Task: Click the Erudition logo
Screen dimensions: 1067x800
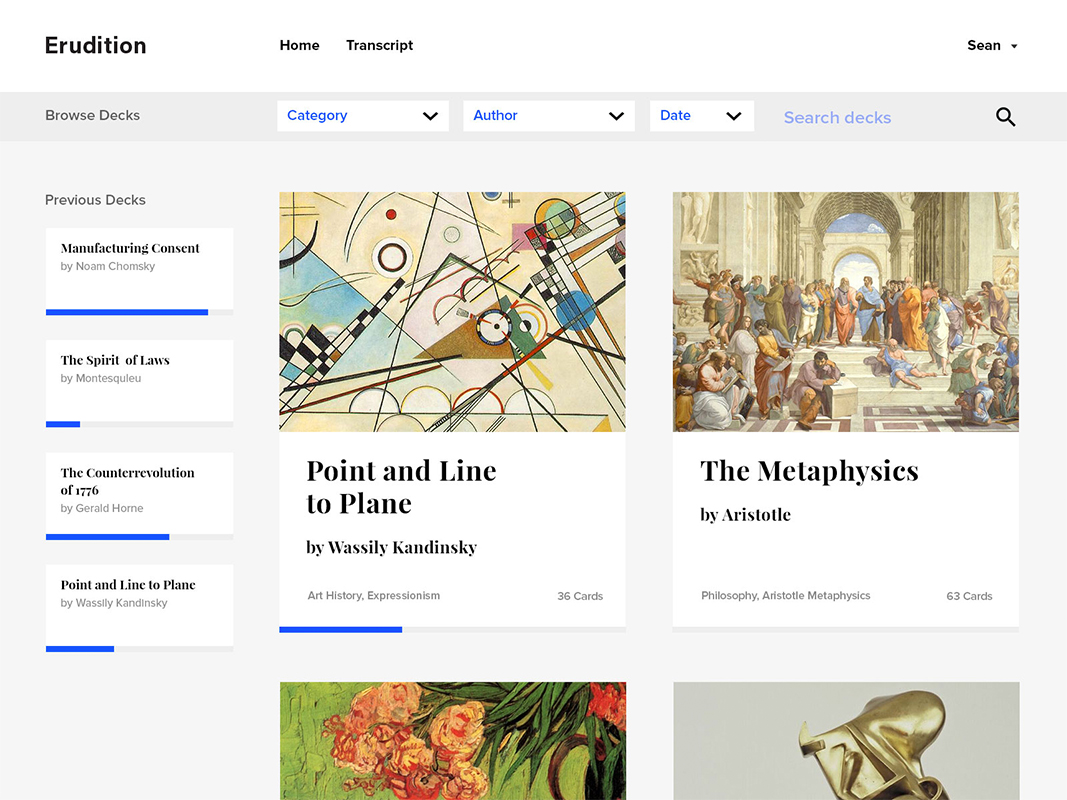Action: (x=95, y=45)
